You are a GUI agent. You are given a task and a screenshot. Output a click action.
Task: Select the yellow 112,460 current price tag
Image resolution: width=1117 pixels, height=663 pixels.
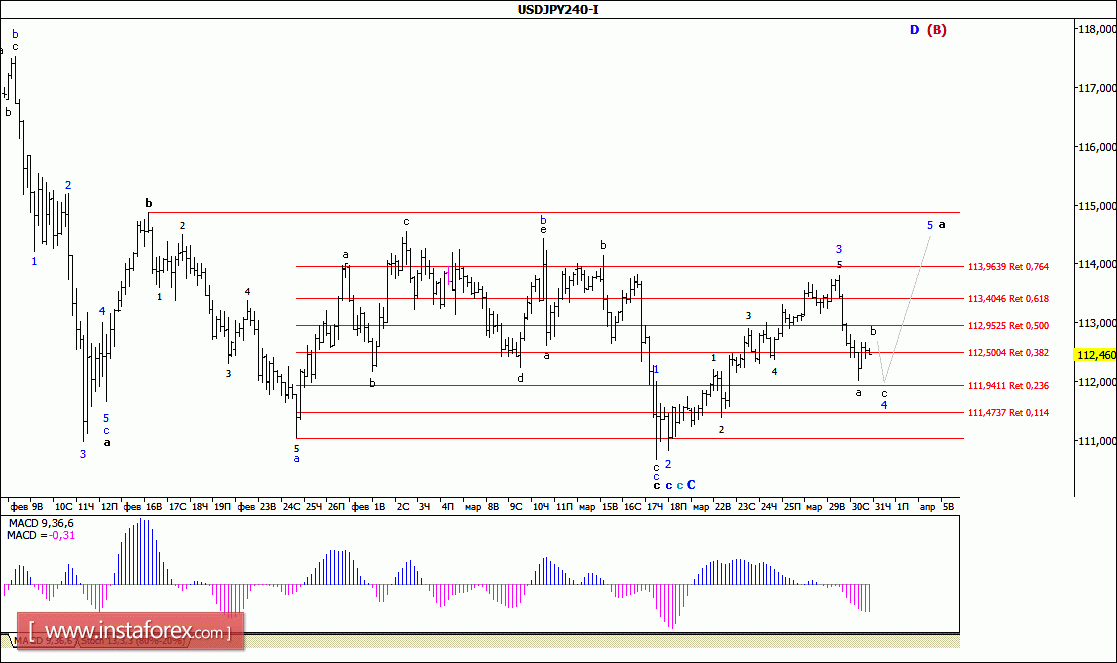[x=1096, y=355]
